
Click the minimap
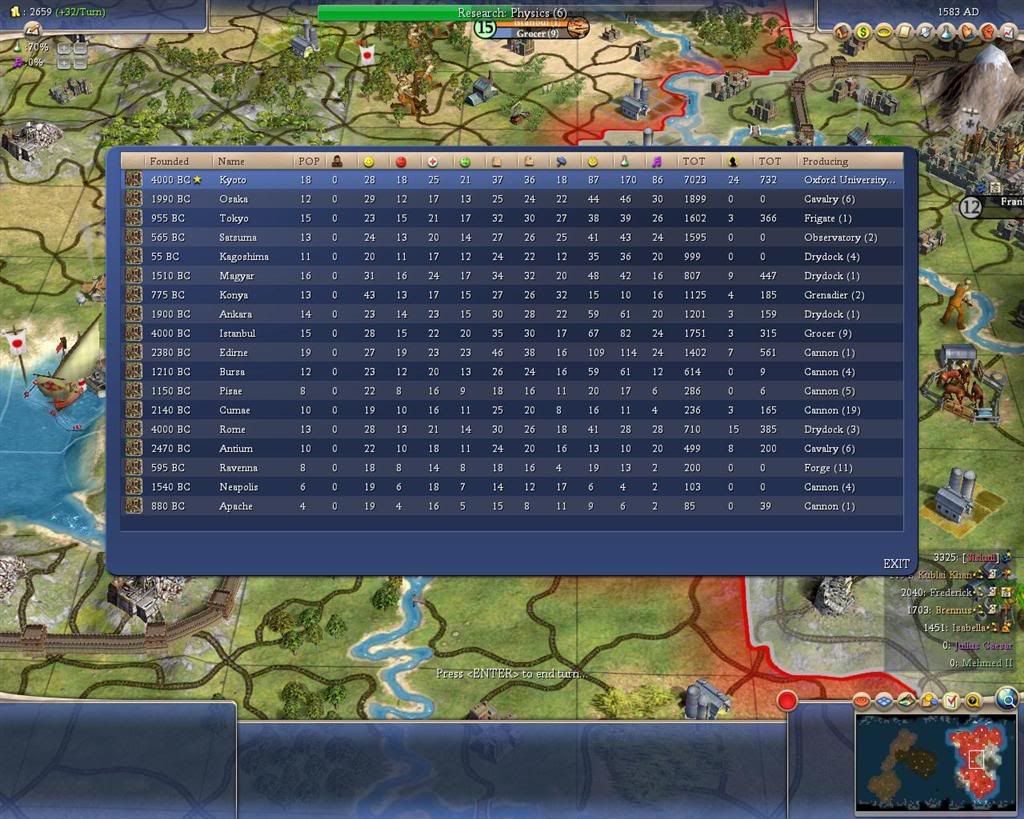936,762
